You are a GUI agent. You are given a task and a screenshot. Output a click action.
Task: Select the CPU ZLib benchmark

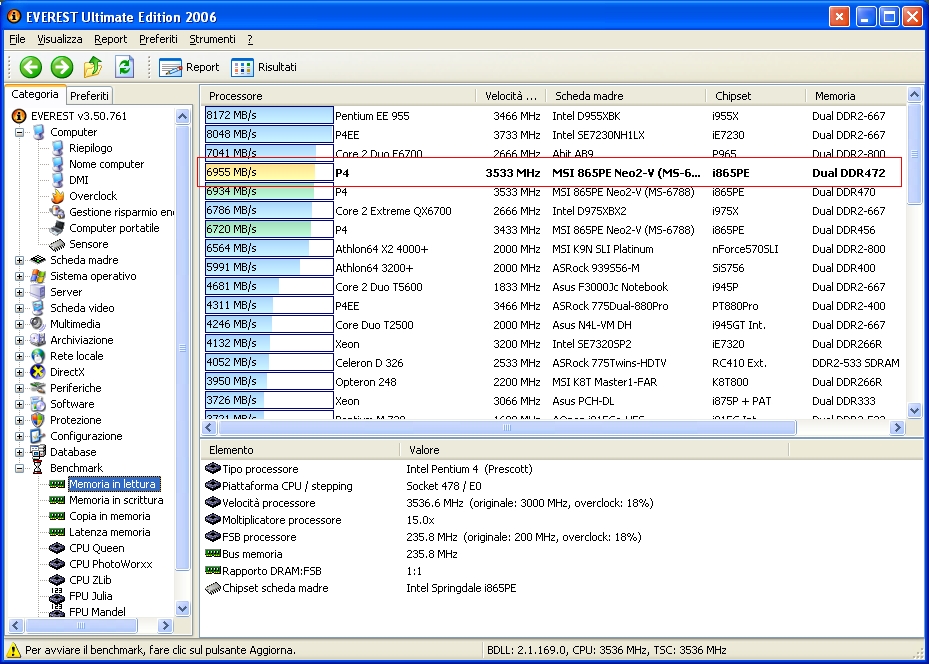point(90,580)
